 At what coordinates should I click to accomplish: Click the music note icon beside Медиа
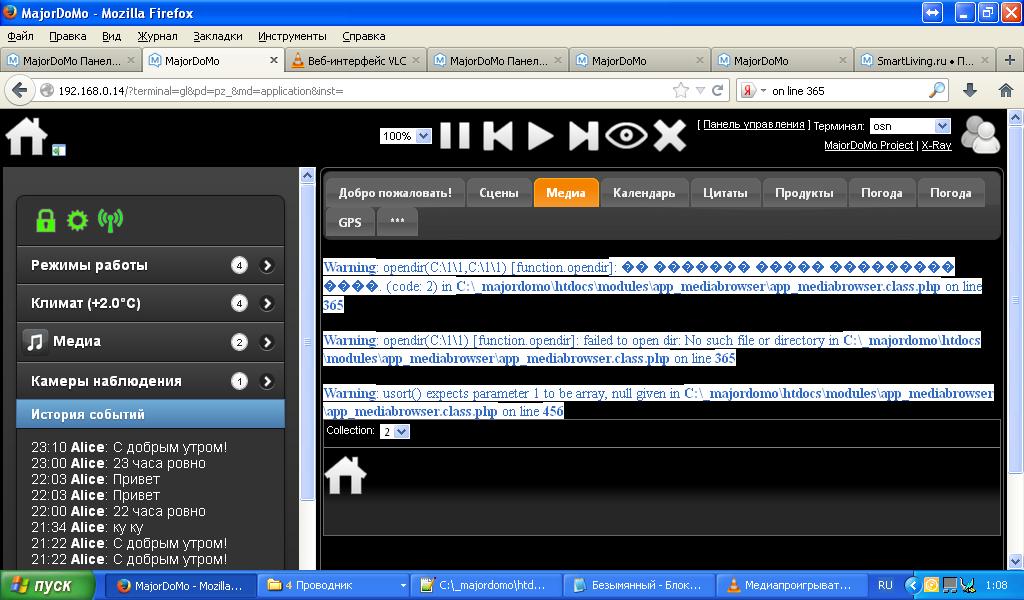[x=35, y=341]
